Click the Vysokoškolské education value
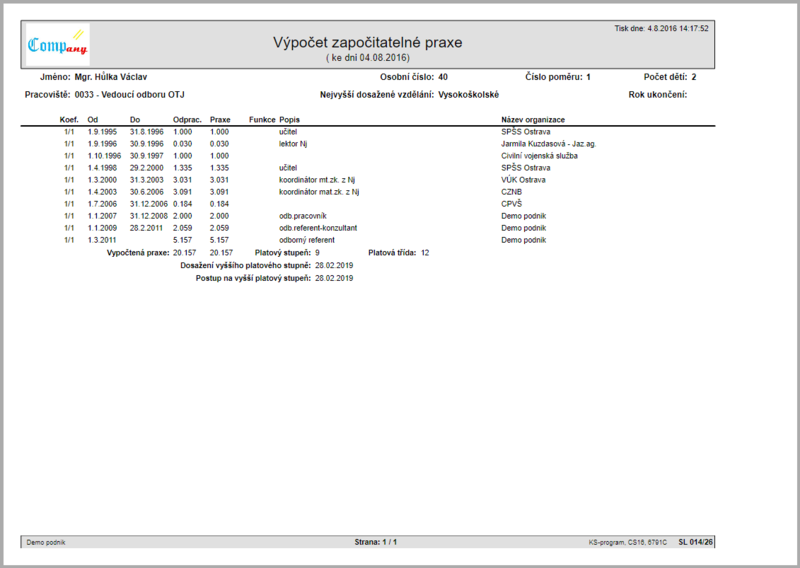 (x=468, y=95)
